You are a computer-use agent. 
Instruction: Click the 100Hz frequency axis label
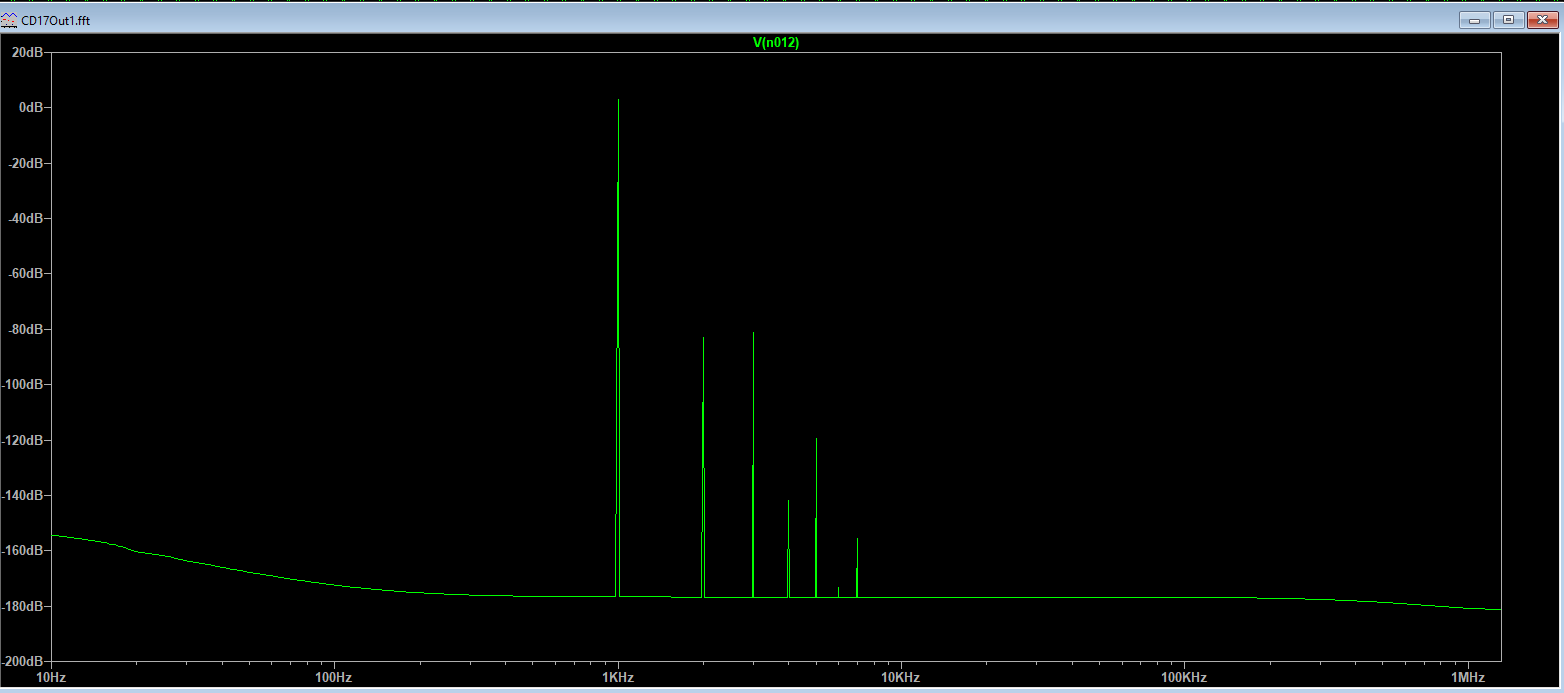pyautogui.click(x=334, y=677)
